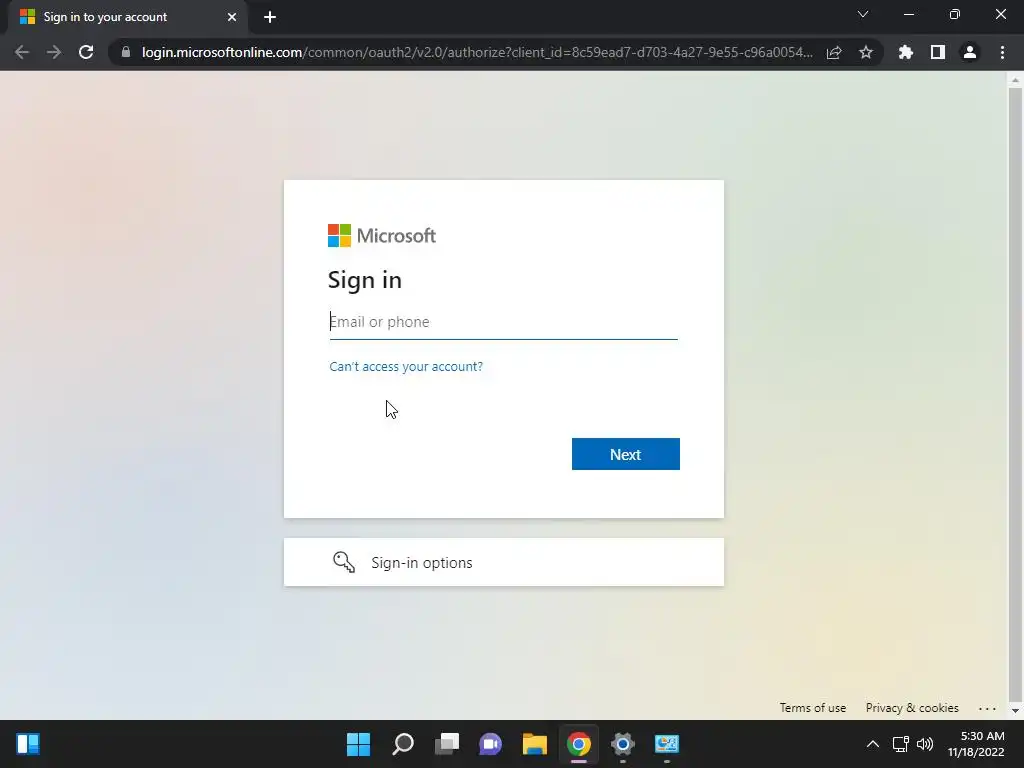Toggle the browser side panel icon

point(938,52)
